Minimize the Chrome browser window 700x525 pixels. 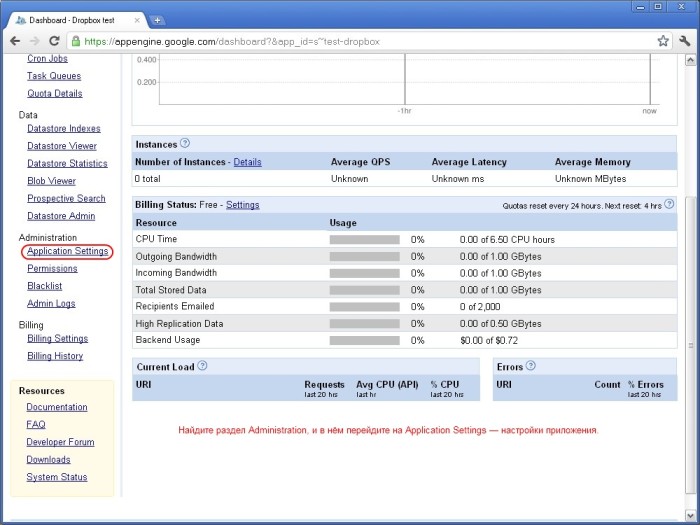(x=641, y=7)
